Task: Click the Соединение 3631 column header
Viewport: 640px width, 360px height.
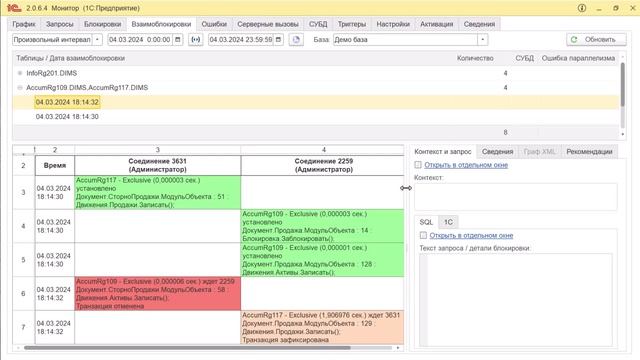Action: pyautogui.click(x=158, y=165)
